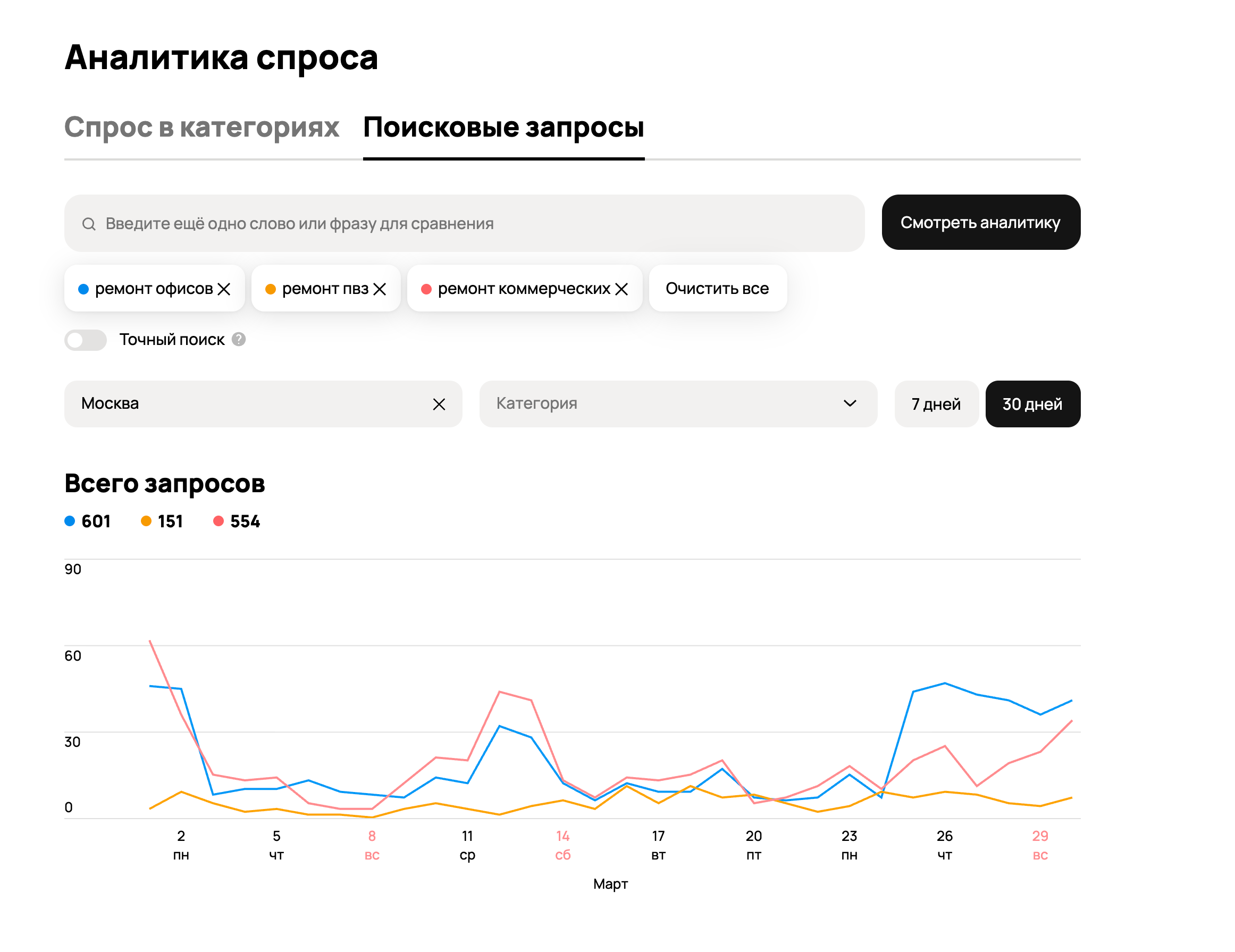
Task: Select the 7 дней period
Action: [x=936, y=404]
